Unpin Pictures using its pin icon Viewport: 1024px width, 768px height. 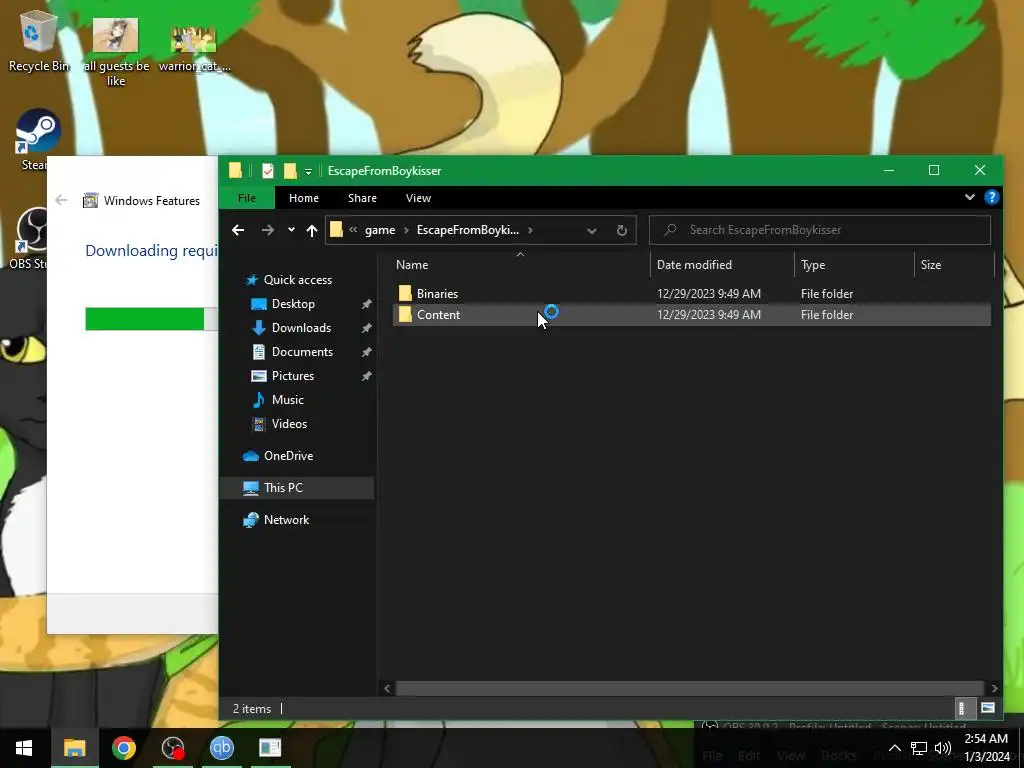(x=366, y=377)
